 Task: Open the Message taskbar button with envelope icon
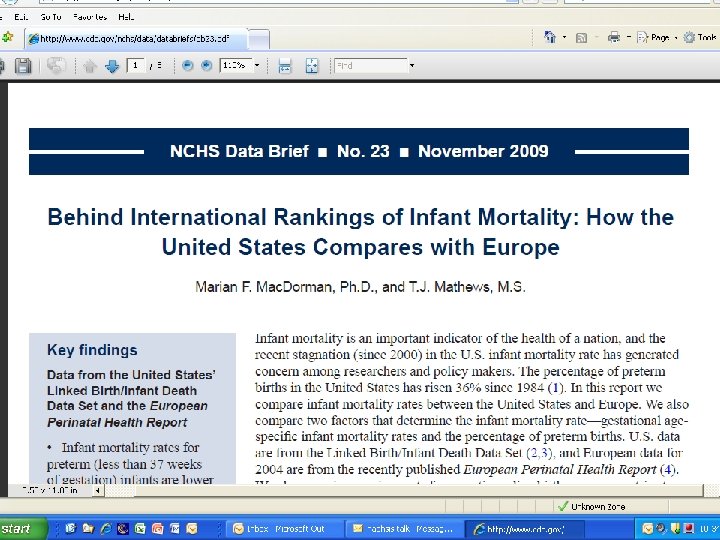pos(404,529)
